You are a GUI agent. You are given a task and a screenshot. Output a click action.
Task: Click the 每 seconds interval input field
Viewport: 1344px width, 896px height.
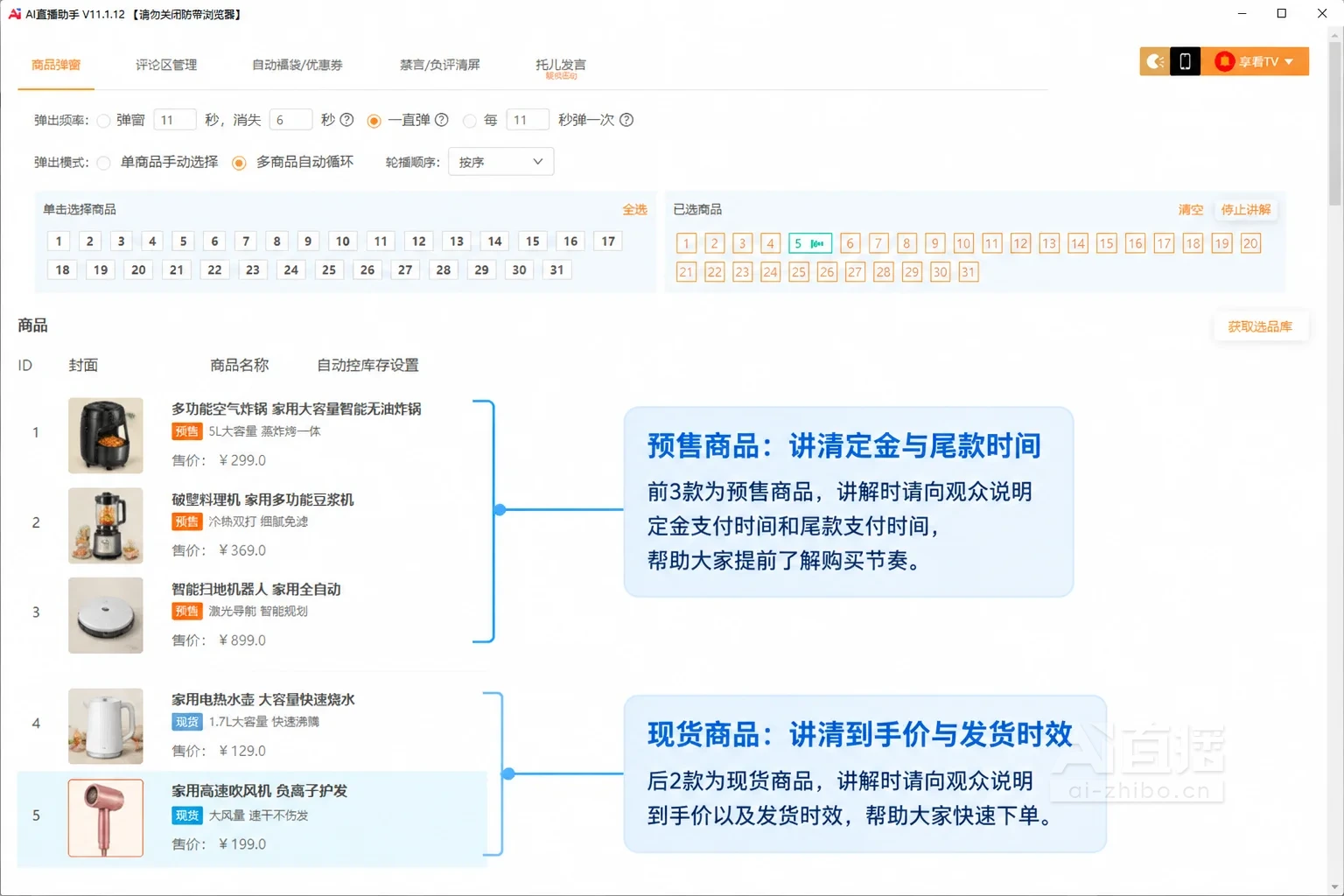click(x=528, y=120)
